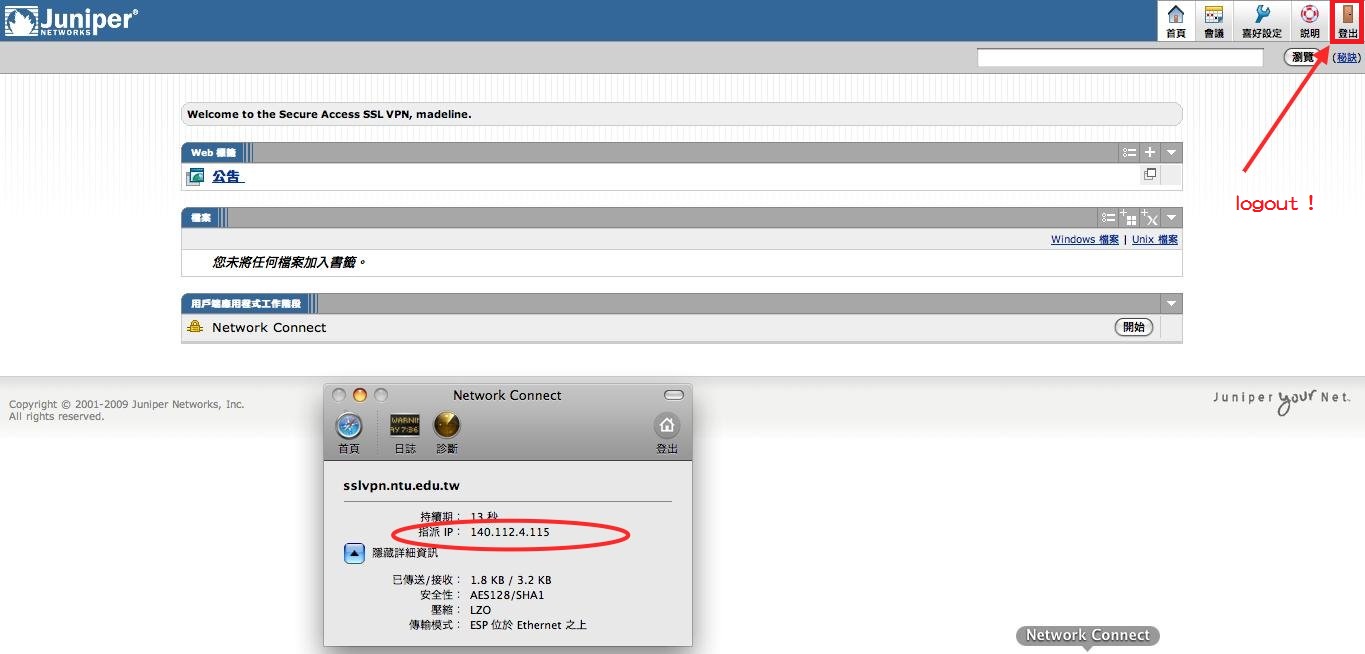Click the browse URL input field
1365x654 pixels.
pos(1120,58)
